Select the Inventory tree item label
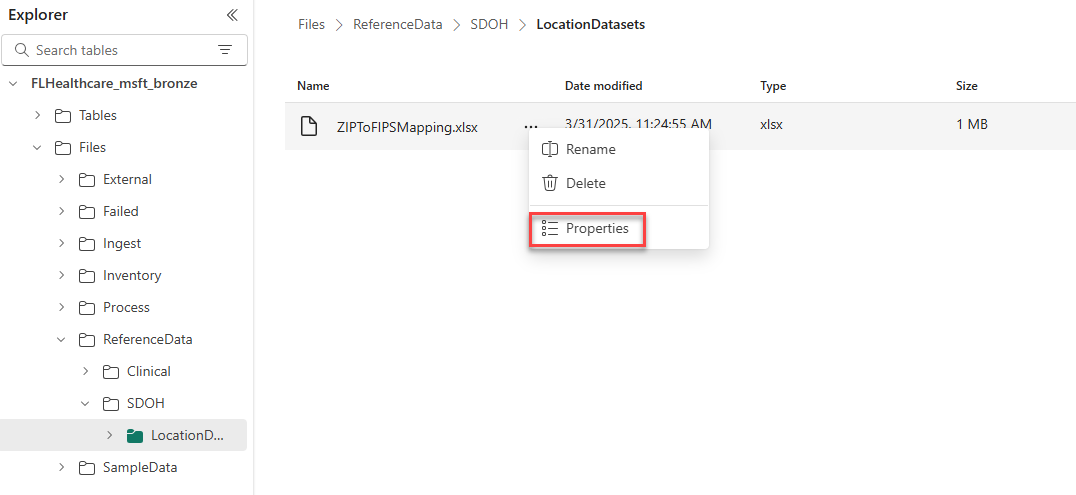Viewport: 1076px width, 495px height. click(x=132, y=275)
